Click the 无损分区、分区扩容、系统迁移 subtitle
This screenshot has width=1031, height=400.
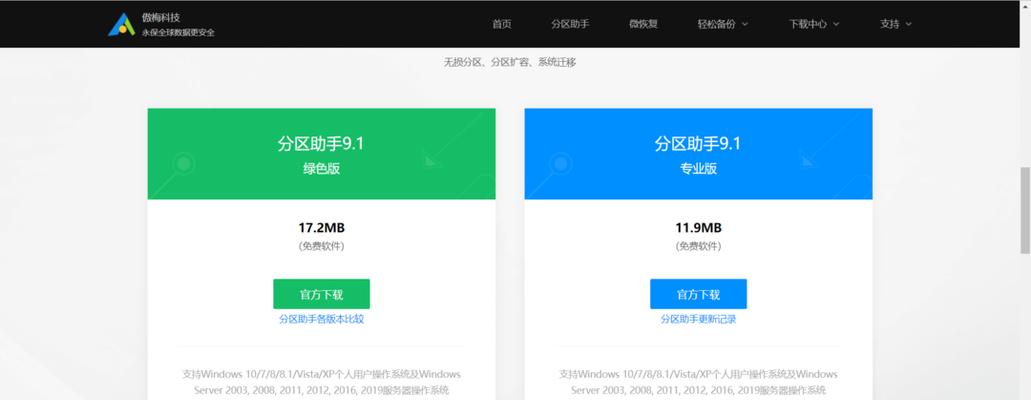coord(510,62)
